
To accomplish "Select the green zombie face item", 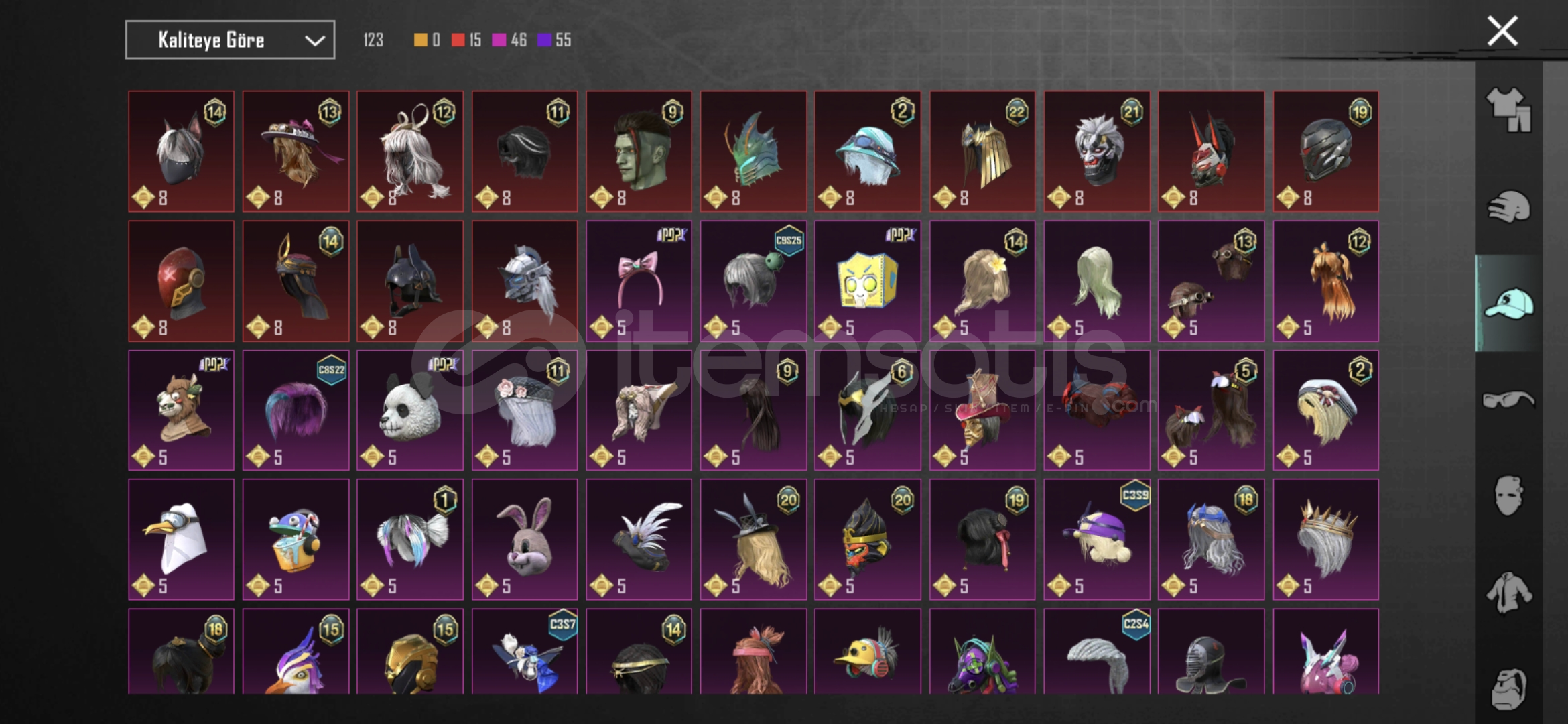I will (639, 152).
